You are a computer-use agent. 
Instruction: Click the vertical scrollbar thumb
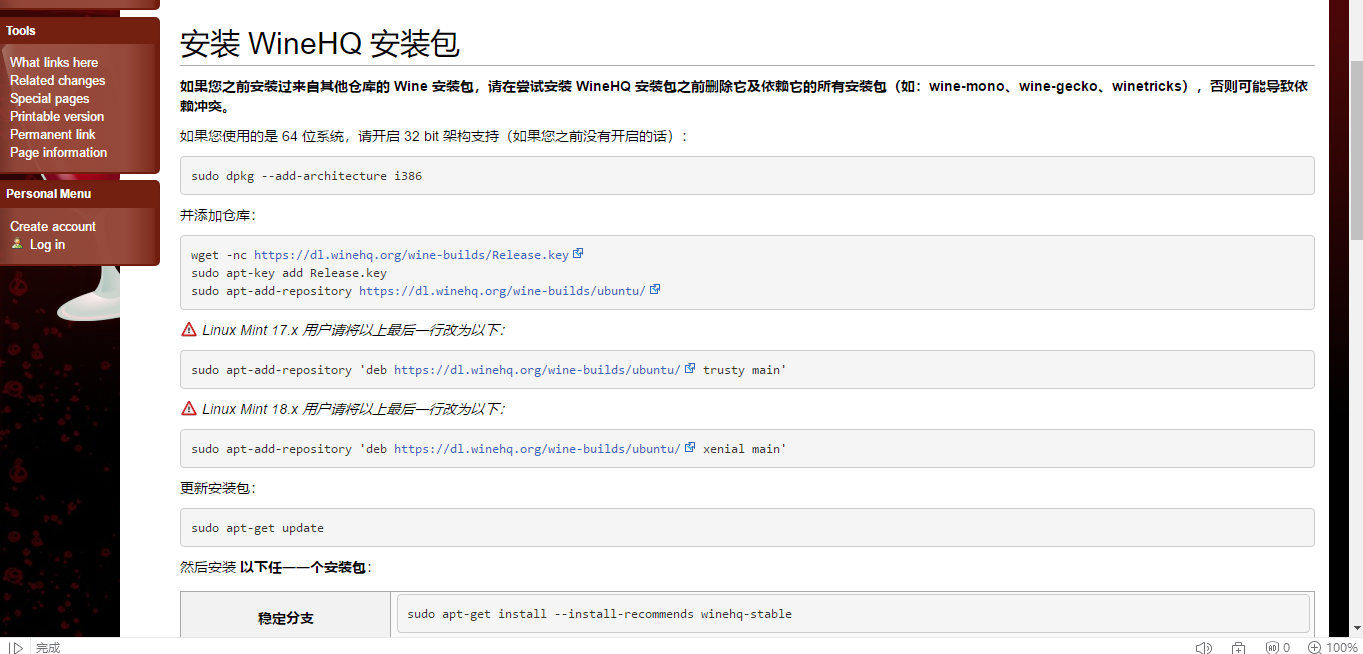[1356, 150]
